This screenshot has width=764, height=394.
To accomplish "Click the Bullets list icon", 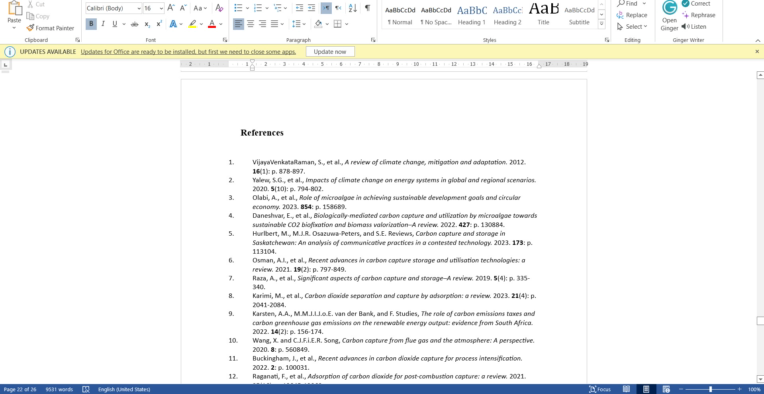I will click(x=238, y=8).
